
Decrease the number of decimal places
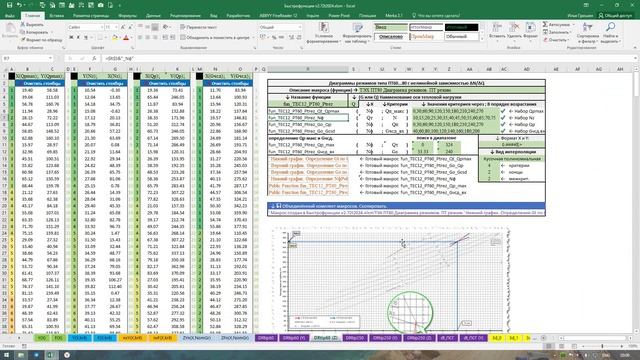[299, 37]
